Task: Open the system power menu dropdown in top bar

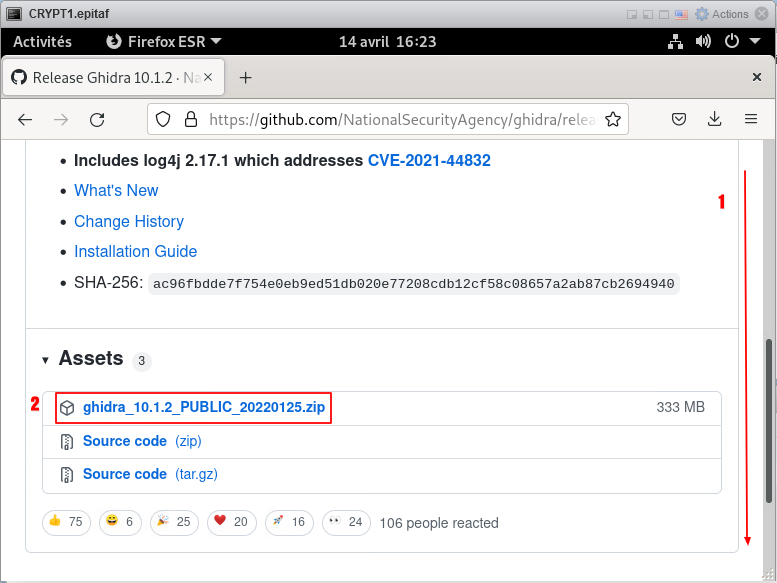Action: (738, 42)
